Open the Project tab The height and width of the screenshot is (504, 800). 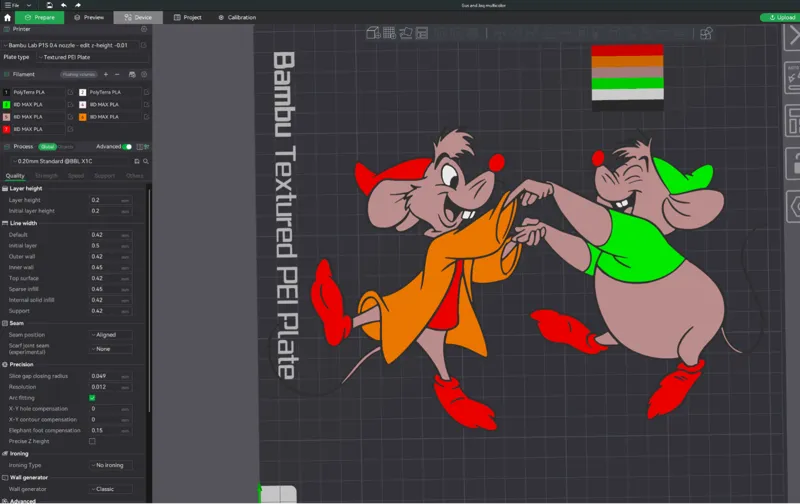coord(187,17)
